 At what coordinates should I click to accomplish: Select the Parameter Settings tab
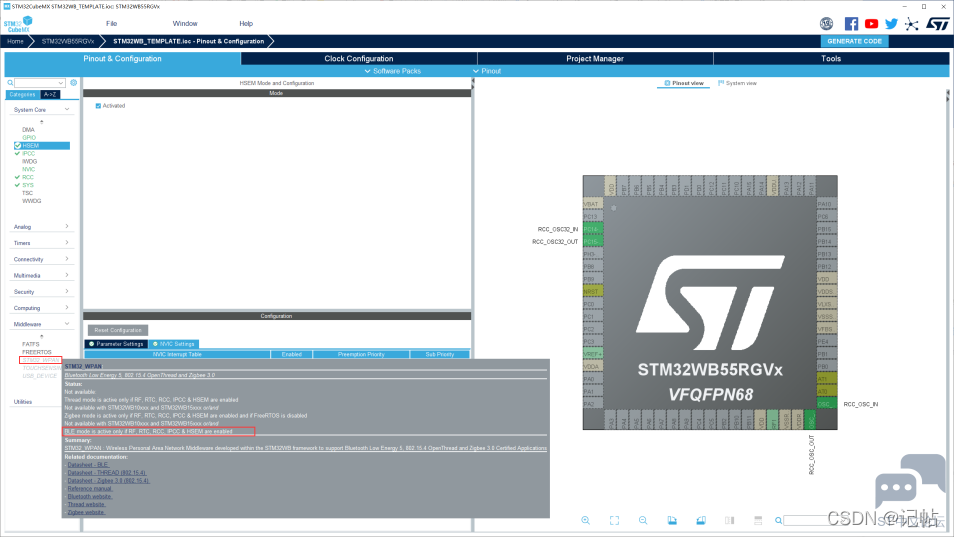(x=116, y=344)
